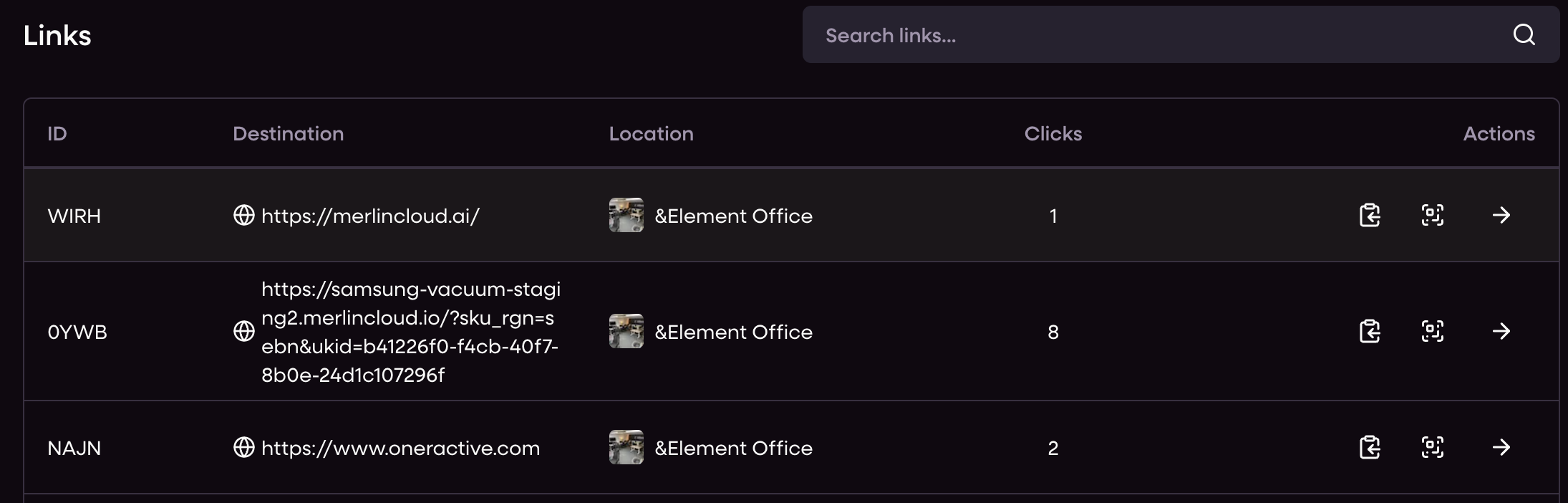Viewport: 1568px width, 503px height.
Task: Copy link for WIRH row
Action: (x=1370, y=215)
